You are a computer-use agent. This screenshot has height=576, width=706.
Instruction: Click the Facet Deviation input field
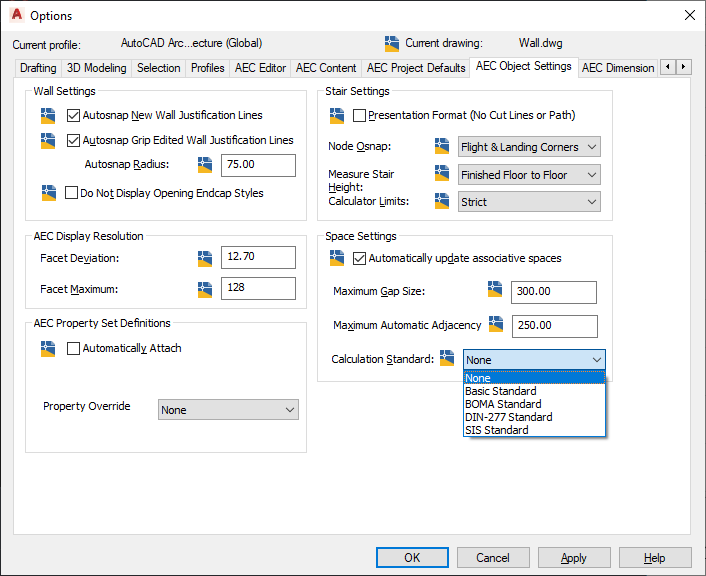(258, 257)
